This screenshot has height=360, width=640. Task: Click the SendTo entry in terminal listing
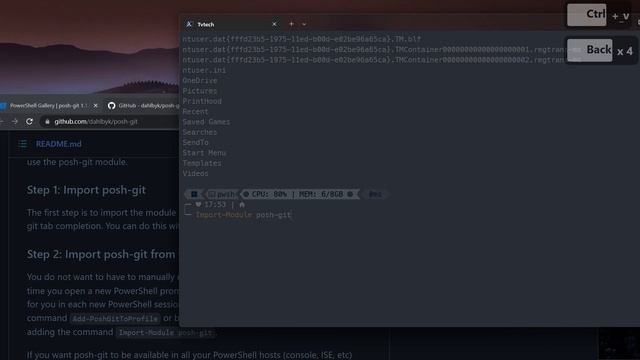tap(195, 142)
